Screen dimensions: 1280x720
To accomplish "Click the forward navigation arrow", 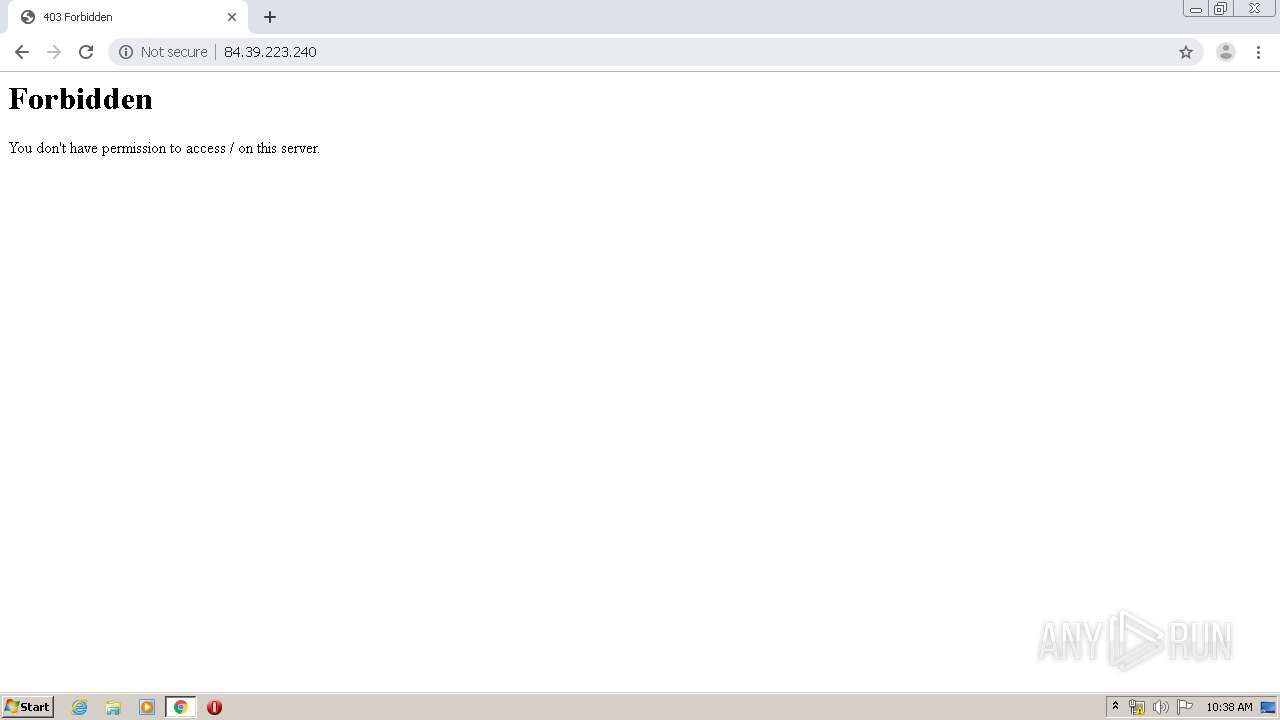I will click(54, 52).
